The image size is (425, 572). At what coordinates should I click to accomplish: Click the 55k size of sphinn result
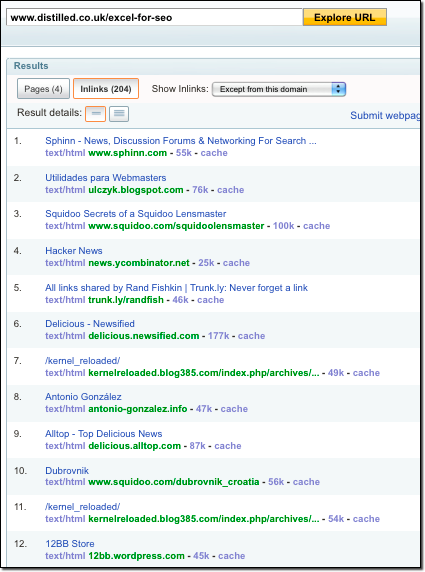coord(183,153)
